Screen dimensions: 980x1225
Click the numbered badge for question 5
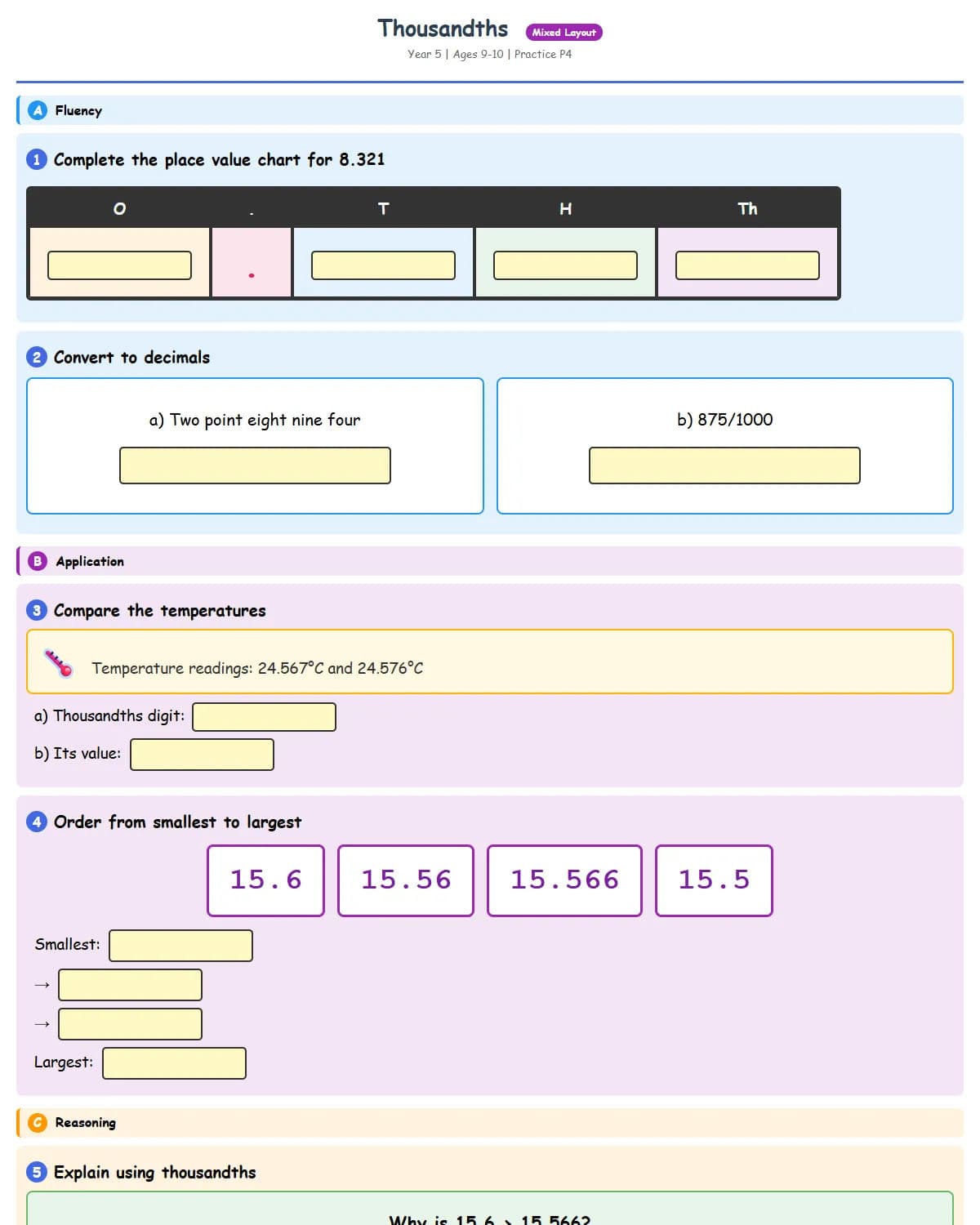[x=36, y=1172]
